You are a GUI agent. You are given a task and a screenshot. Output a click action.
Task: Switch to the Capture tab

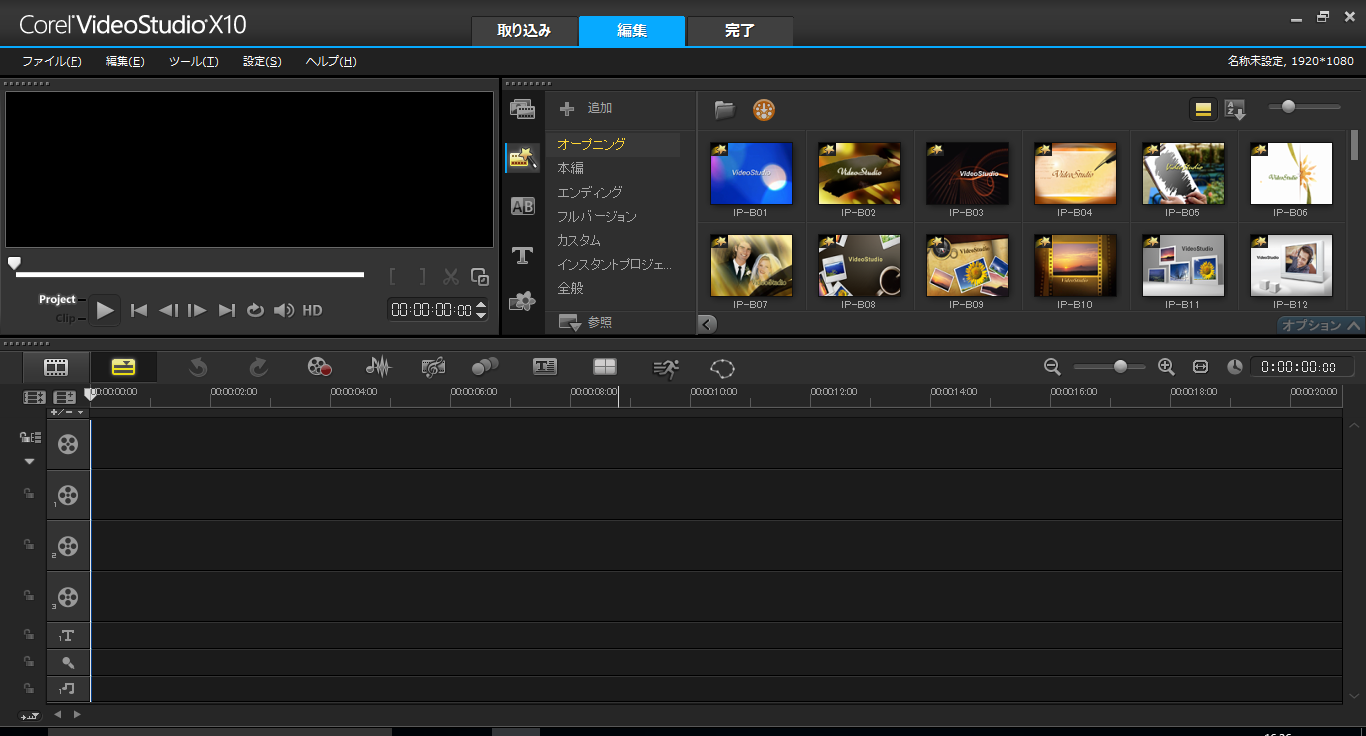point(524,31)
